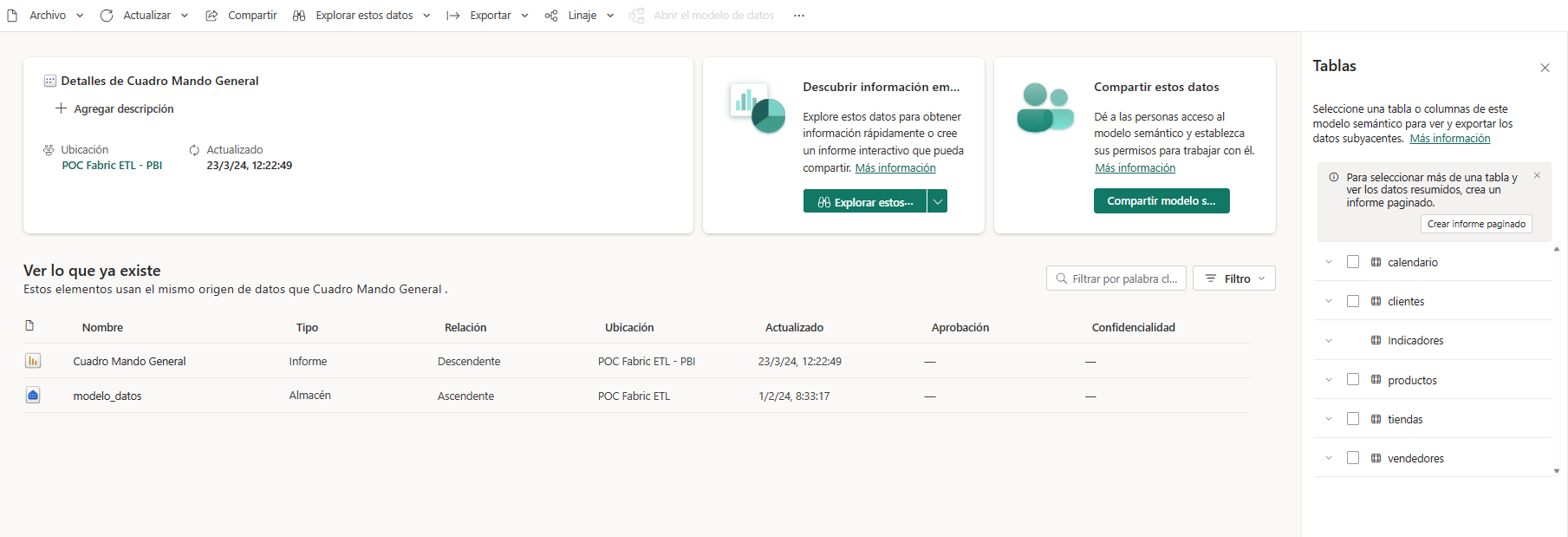Click the Exportar arrow icon
Screen dimensions: 1568x537
[x=453, y=16]
